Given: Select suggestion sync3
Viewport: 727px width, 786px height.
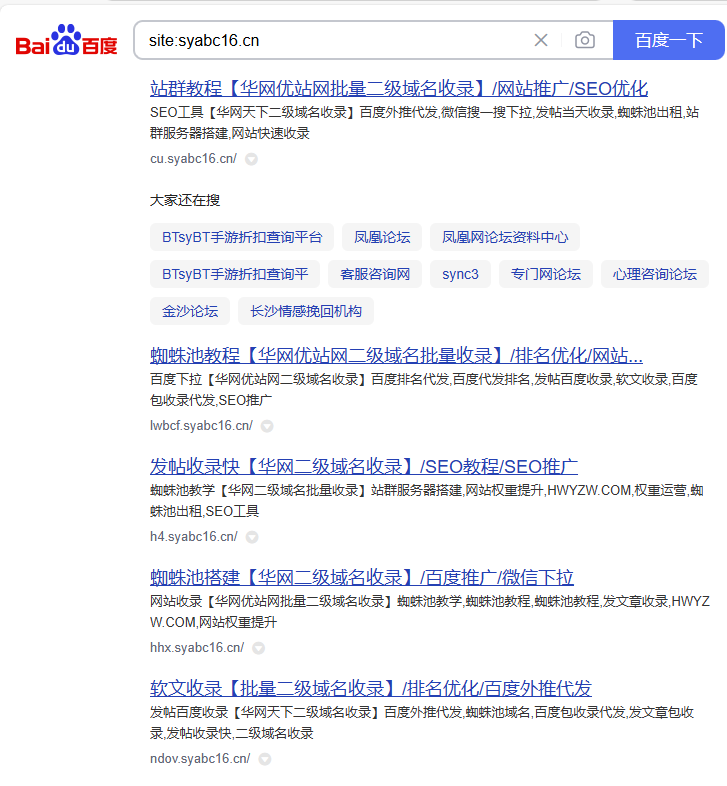Looking at the screenshot, I should [460, 274].
